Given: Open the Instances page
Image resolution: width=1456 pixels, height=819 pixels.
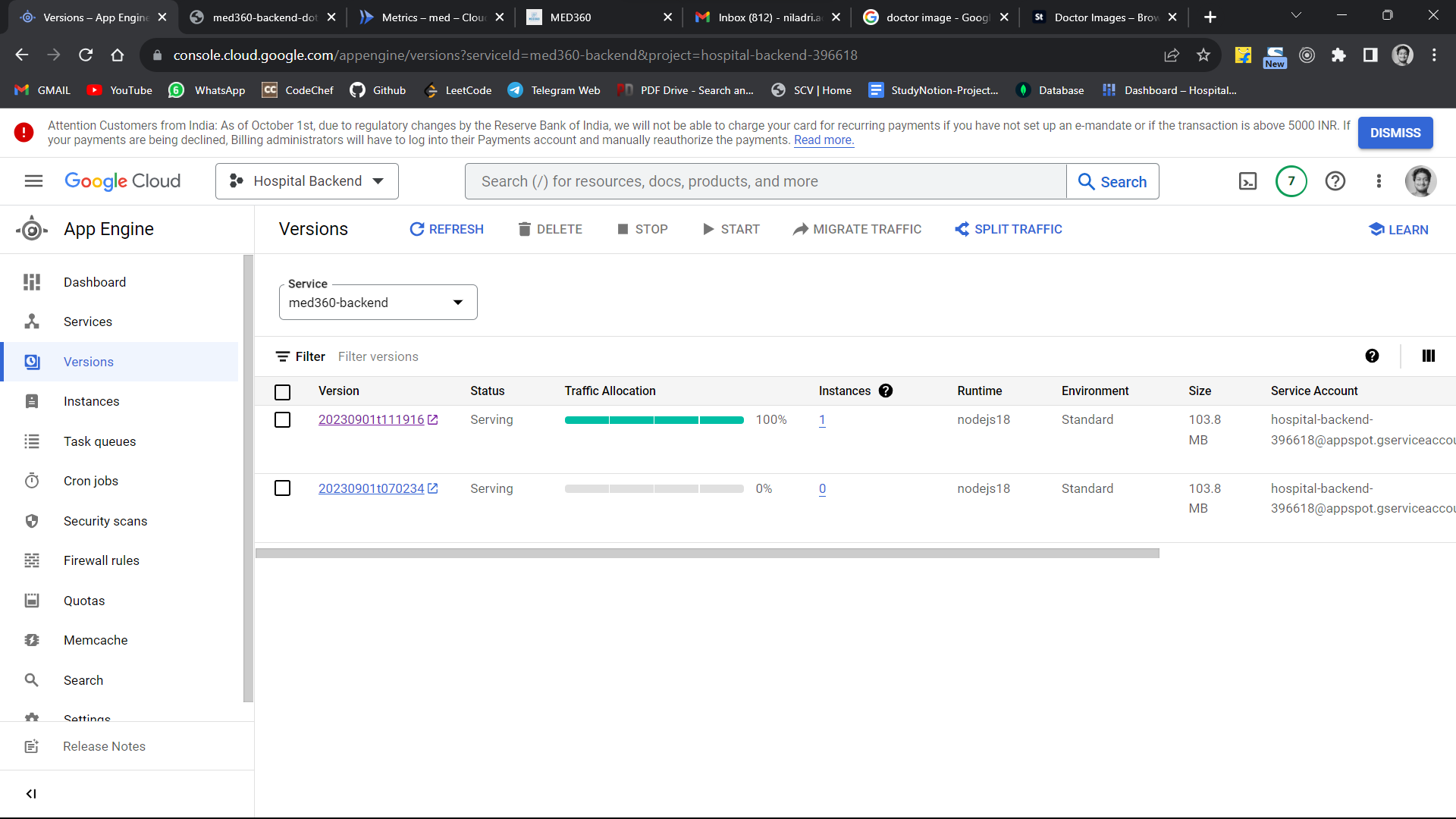Looking at the screenshot, I should (x=91, y=401).
